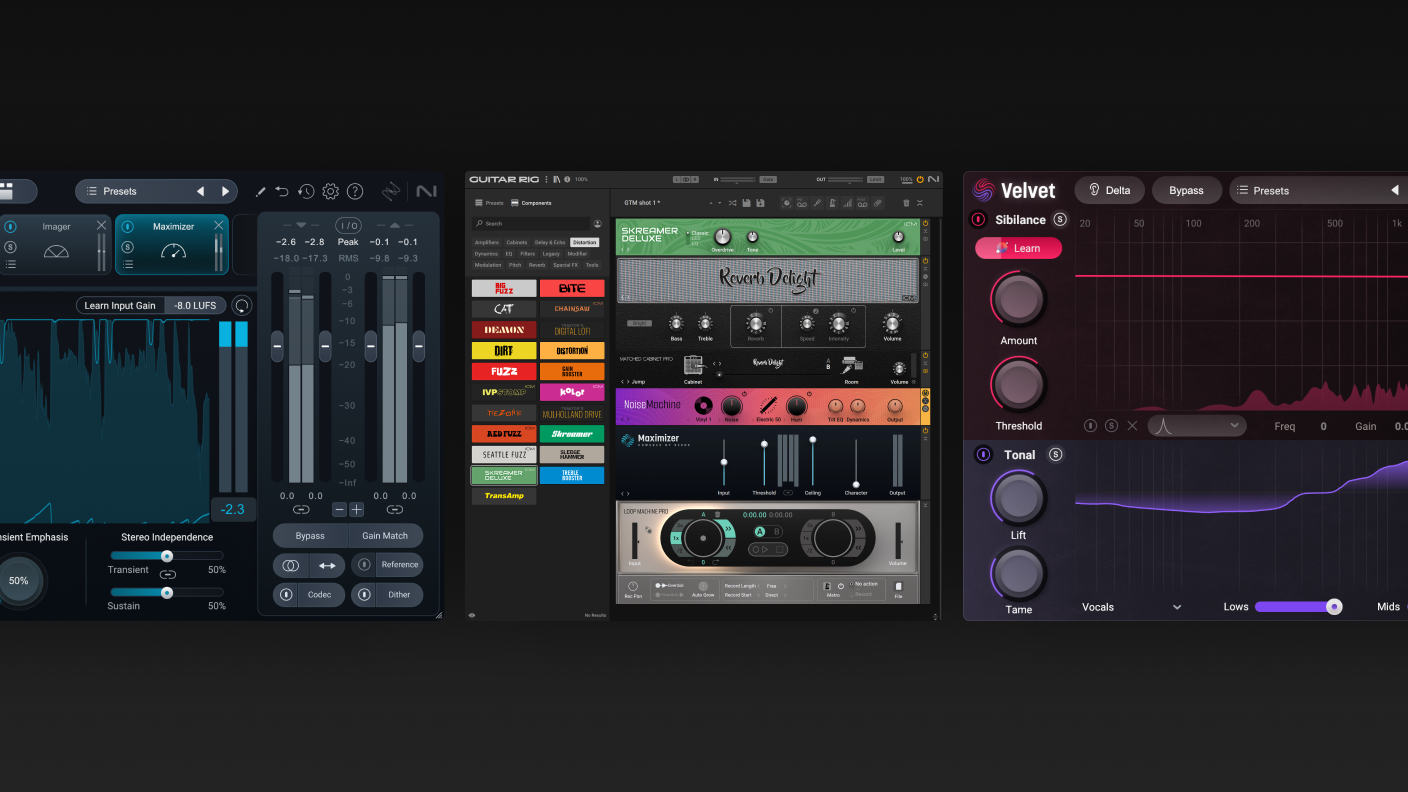This screenshot has height=792, width=1408.
Task: Click Ozone Gain Match button
Action: coord(385,535)
